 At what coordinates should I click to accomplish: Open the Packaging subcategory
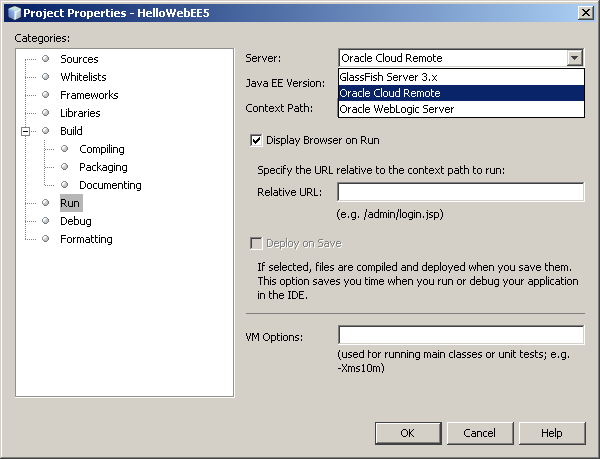(103, 167)
